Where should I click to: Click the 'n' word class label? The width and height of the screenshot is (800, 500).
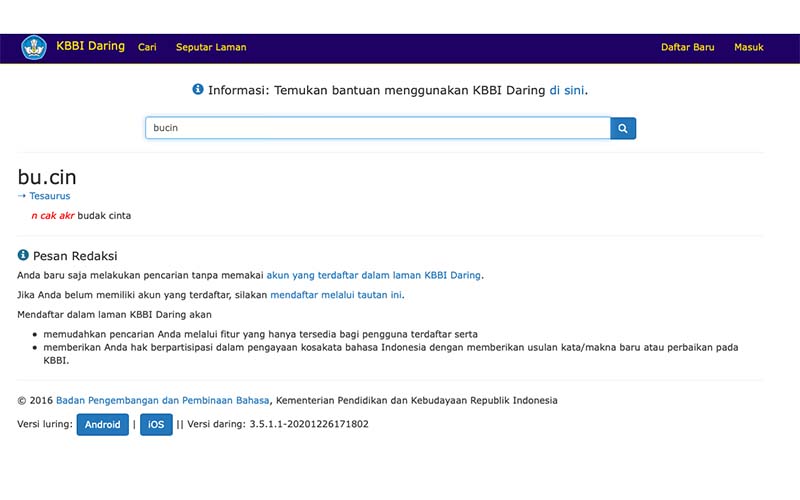34,216
